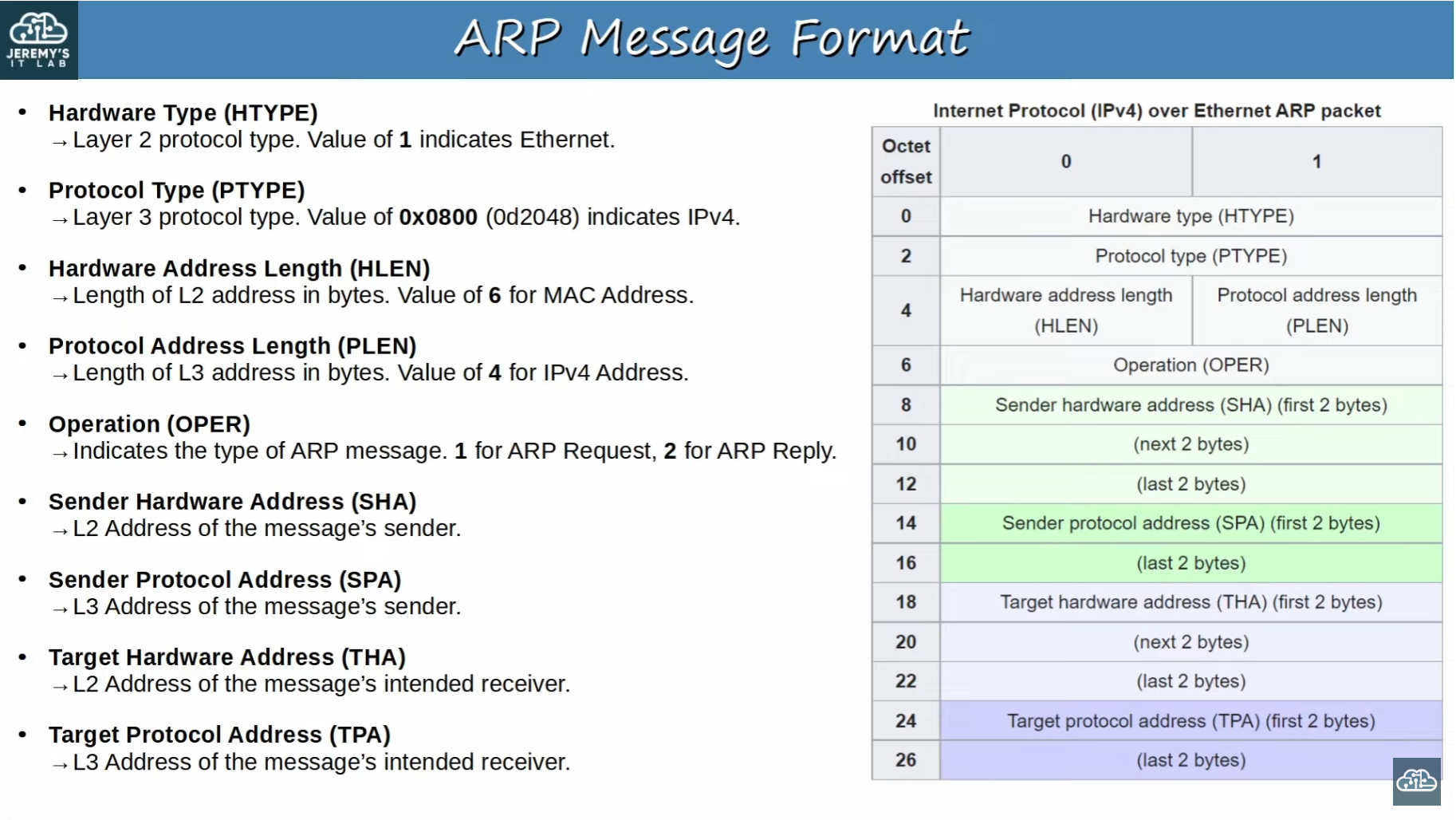Click '(next 2 bytes)' in the offset 10 row

1191,444
